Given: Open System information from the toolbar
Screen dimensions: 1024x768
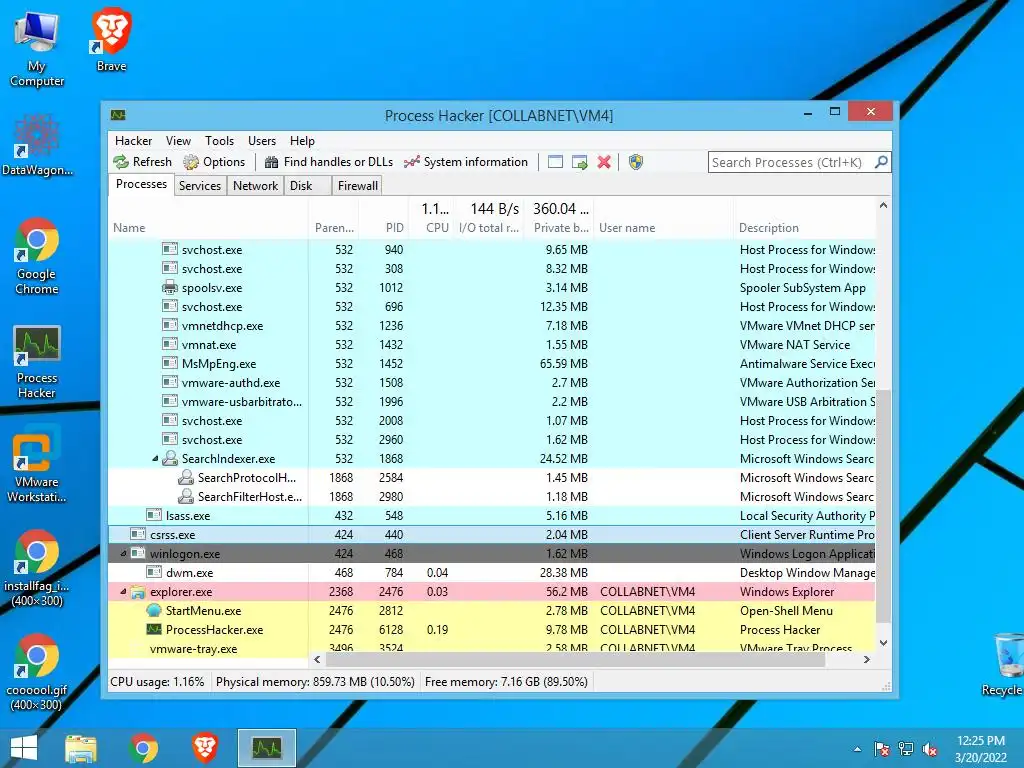Looking at the screenshot, I should click(466, 162).
